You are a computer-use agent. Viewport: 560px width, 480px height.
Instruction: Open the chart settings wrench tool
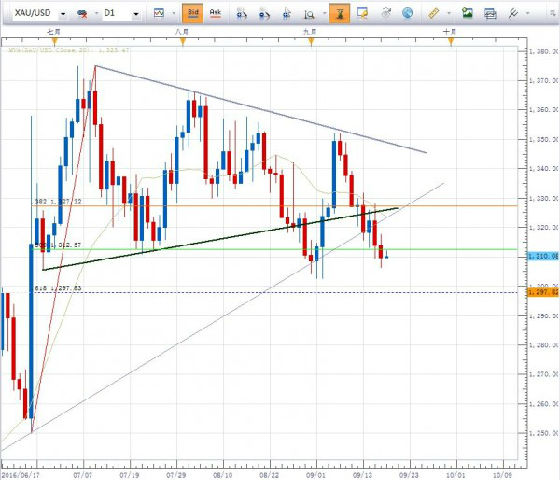pos(513,14)
